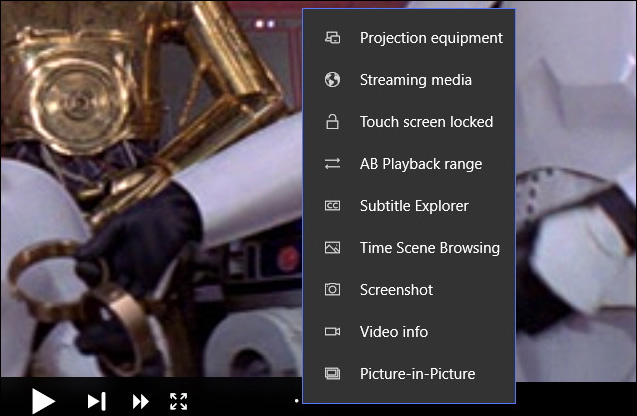Enable "AB Playback range" option
The height and width of the screenshot is (416, 637).
point(421,164)
